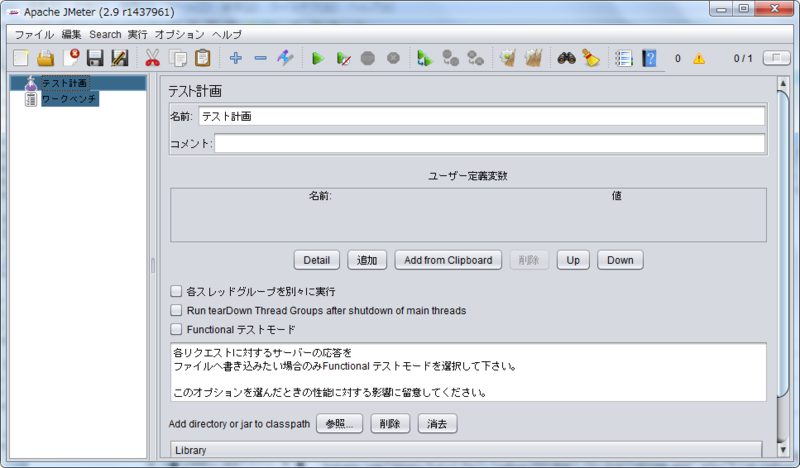Click the Stop test icon
800x468 pixels.
coord(368,59)
